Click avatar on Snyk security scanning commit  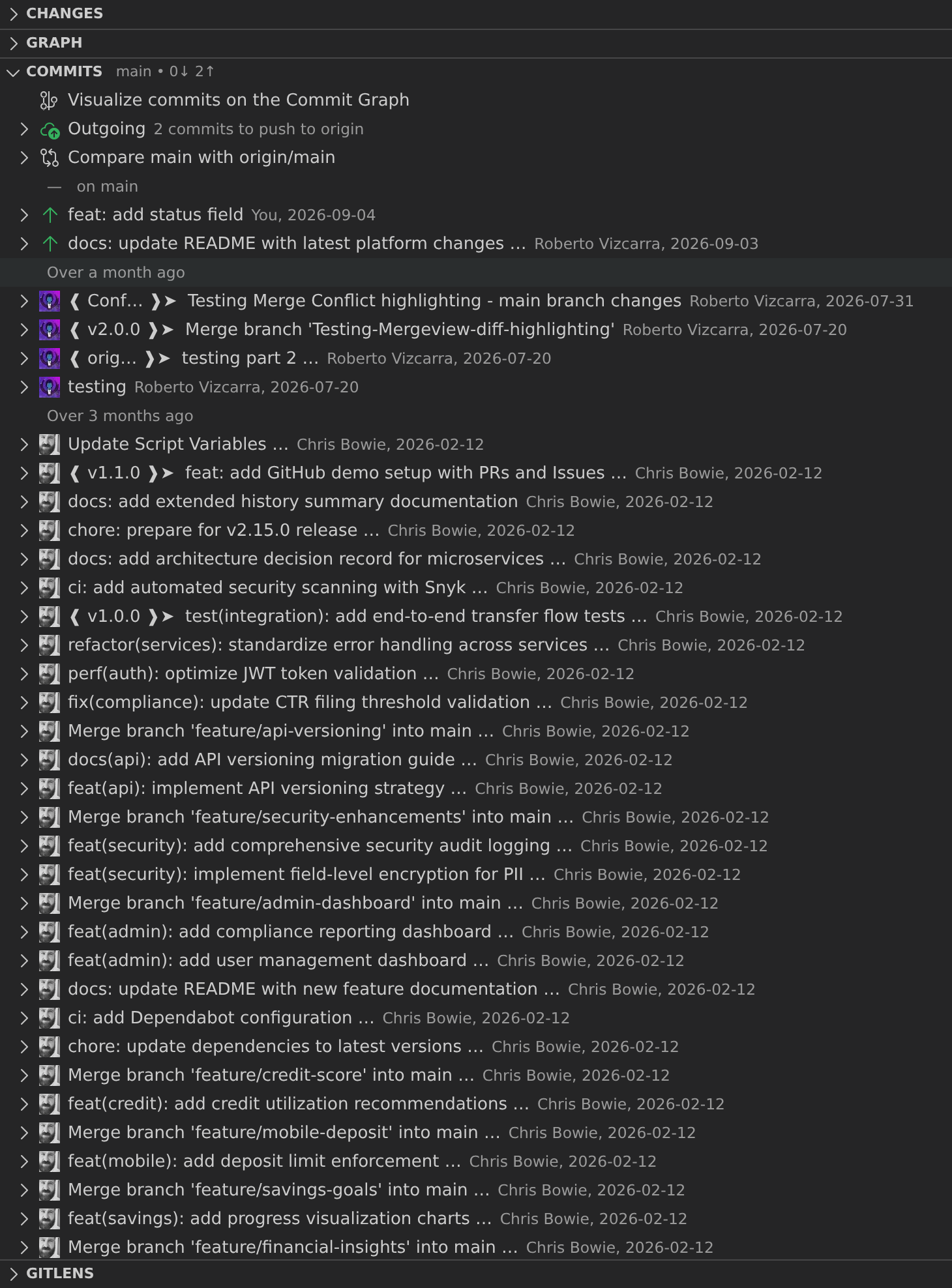coord(50,588)
